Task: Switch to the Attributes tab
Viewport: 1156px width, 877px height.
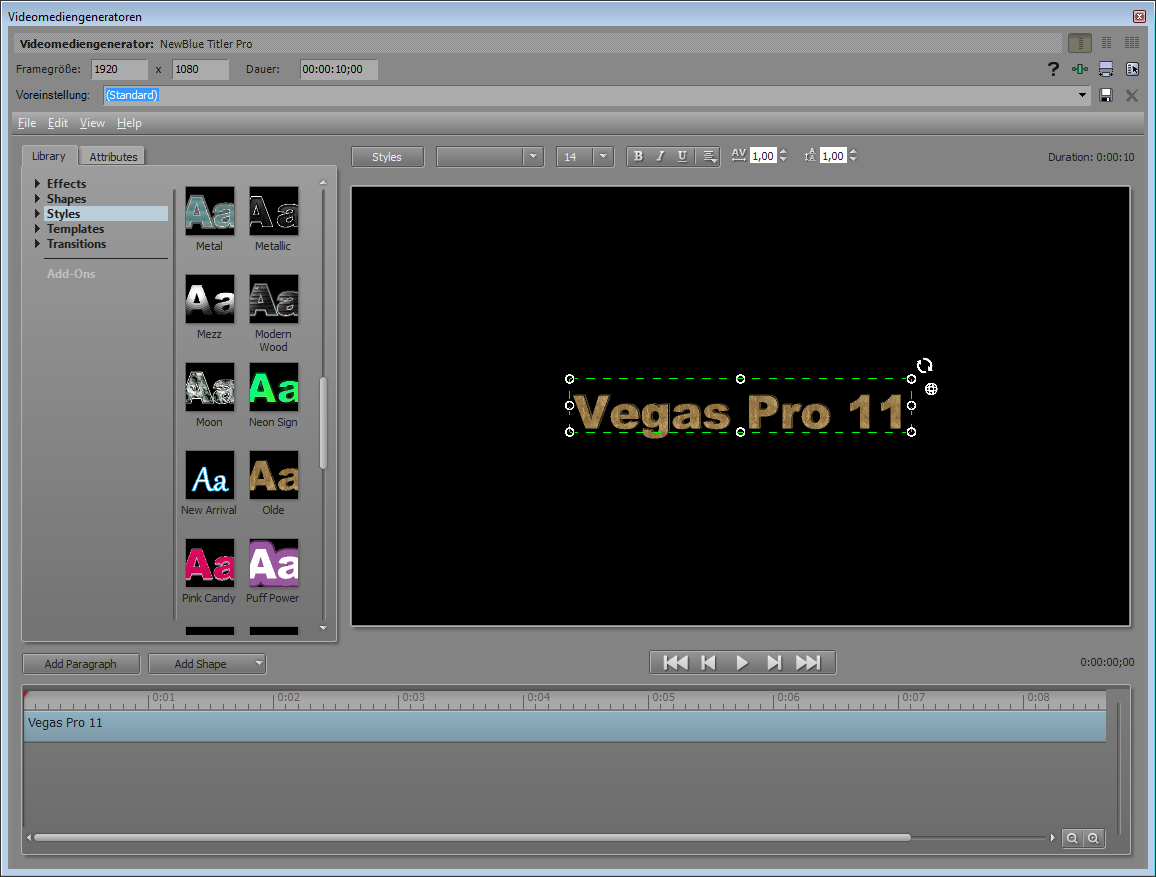Action: tap(113, 157)
